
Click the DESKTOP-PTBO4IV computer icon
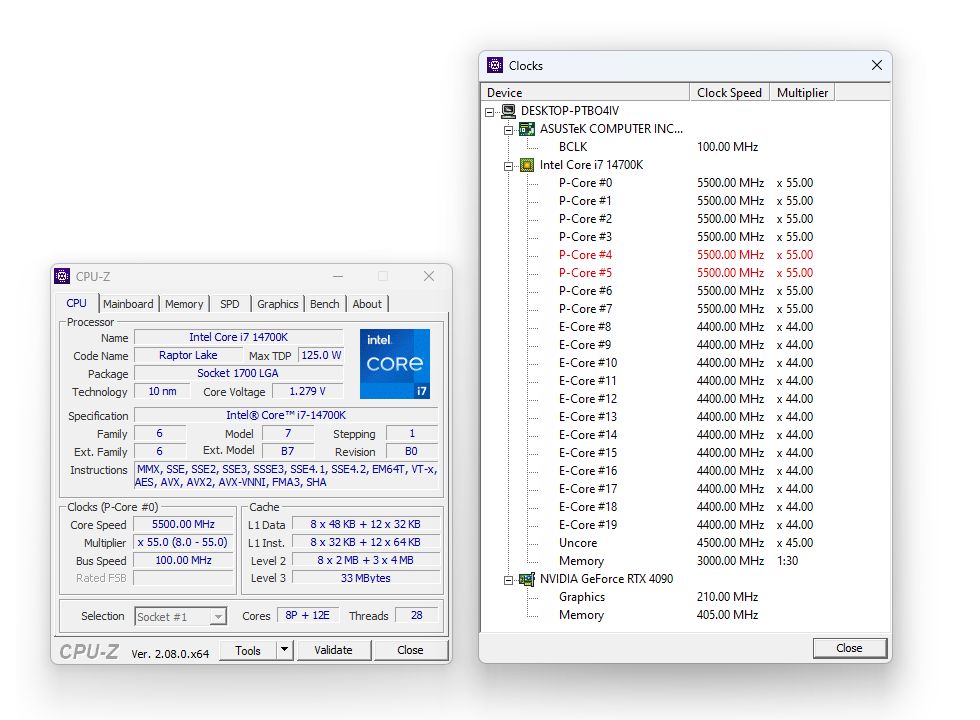(509, 111)
